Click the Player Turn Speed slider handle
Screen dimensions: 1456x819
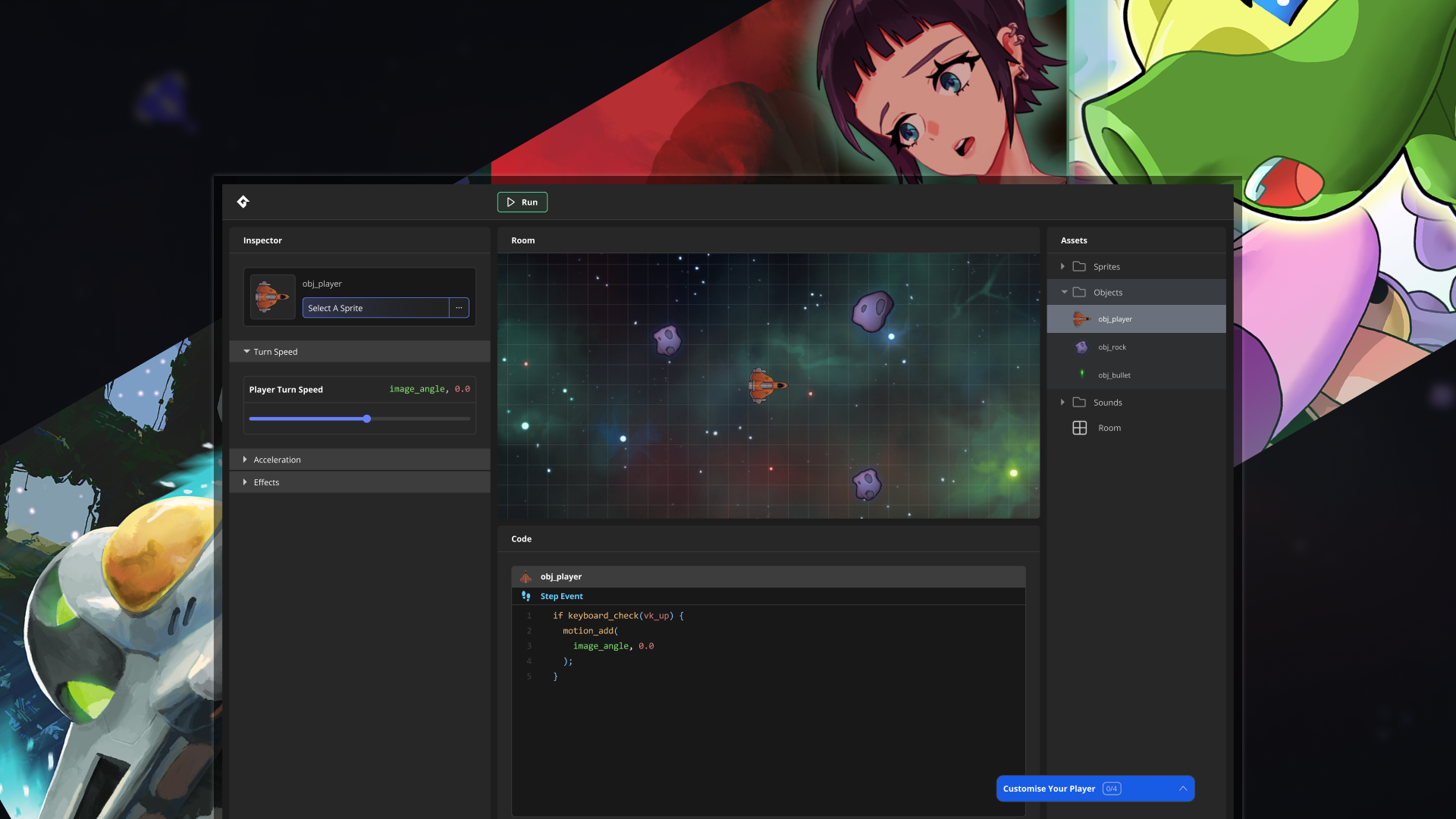(x=367, y=419)
